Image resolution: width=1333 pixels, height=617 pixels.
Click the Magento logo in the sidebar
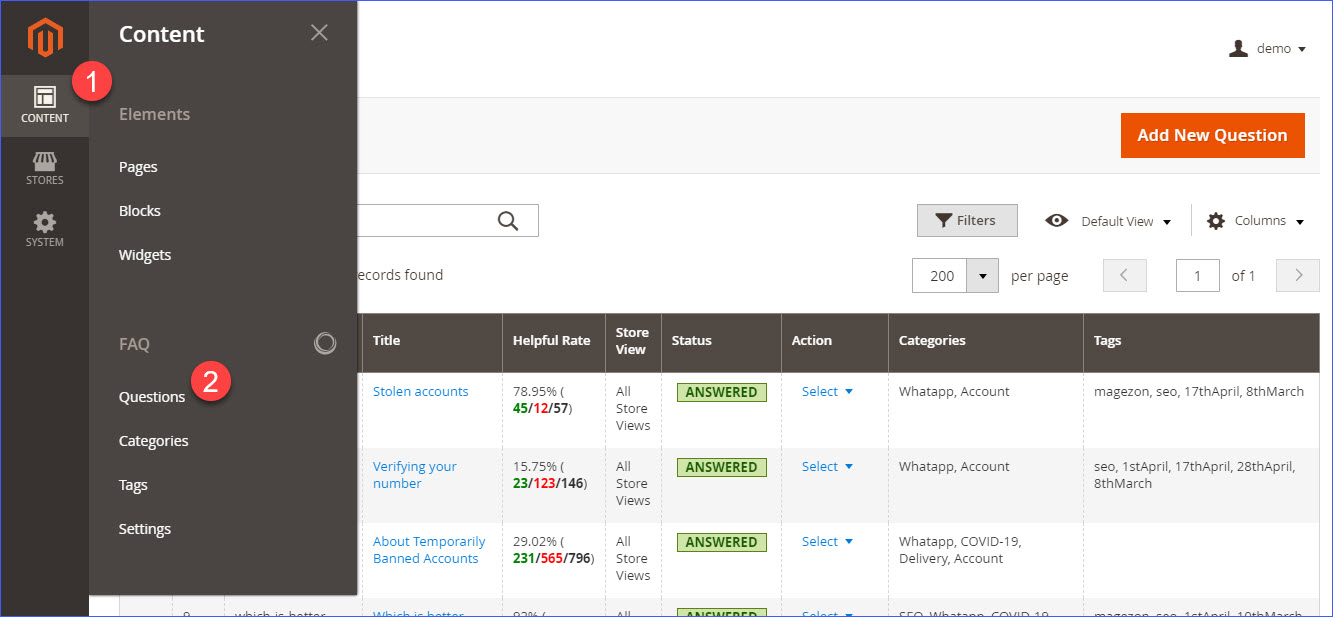[x=44, y=37]
